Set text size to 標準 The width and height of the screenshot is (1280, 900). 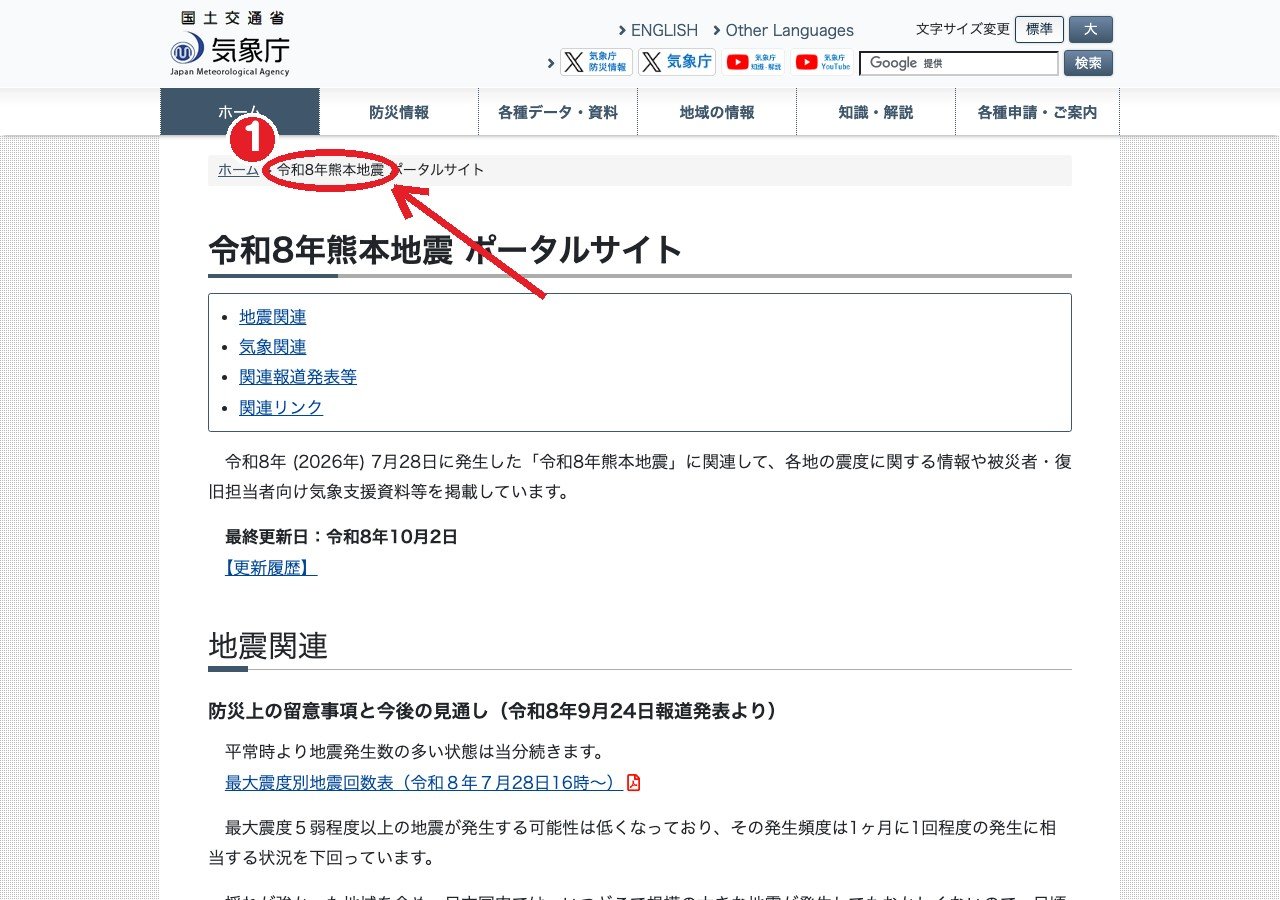[1039, 29]
